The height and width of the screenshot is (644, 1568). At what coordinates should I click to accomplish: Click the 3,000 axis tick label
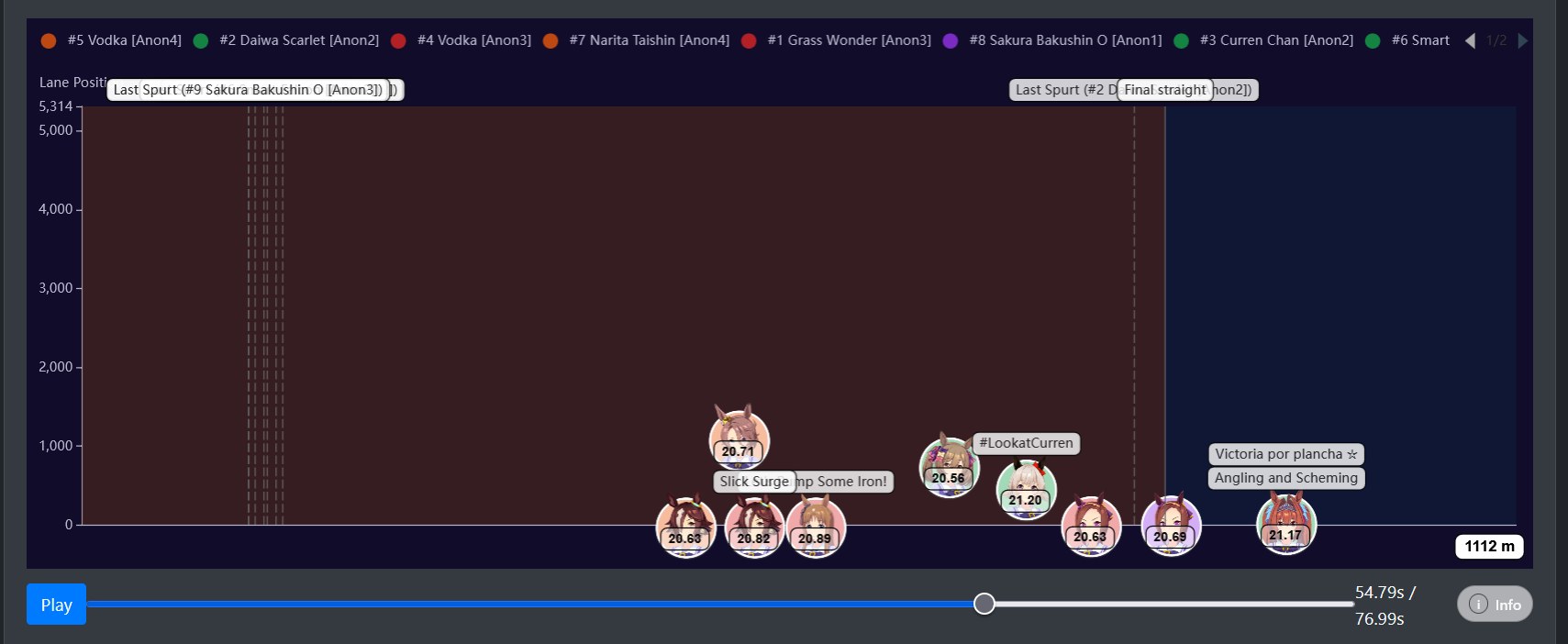[x=55, y=288]
